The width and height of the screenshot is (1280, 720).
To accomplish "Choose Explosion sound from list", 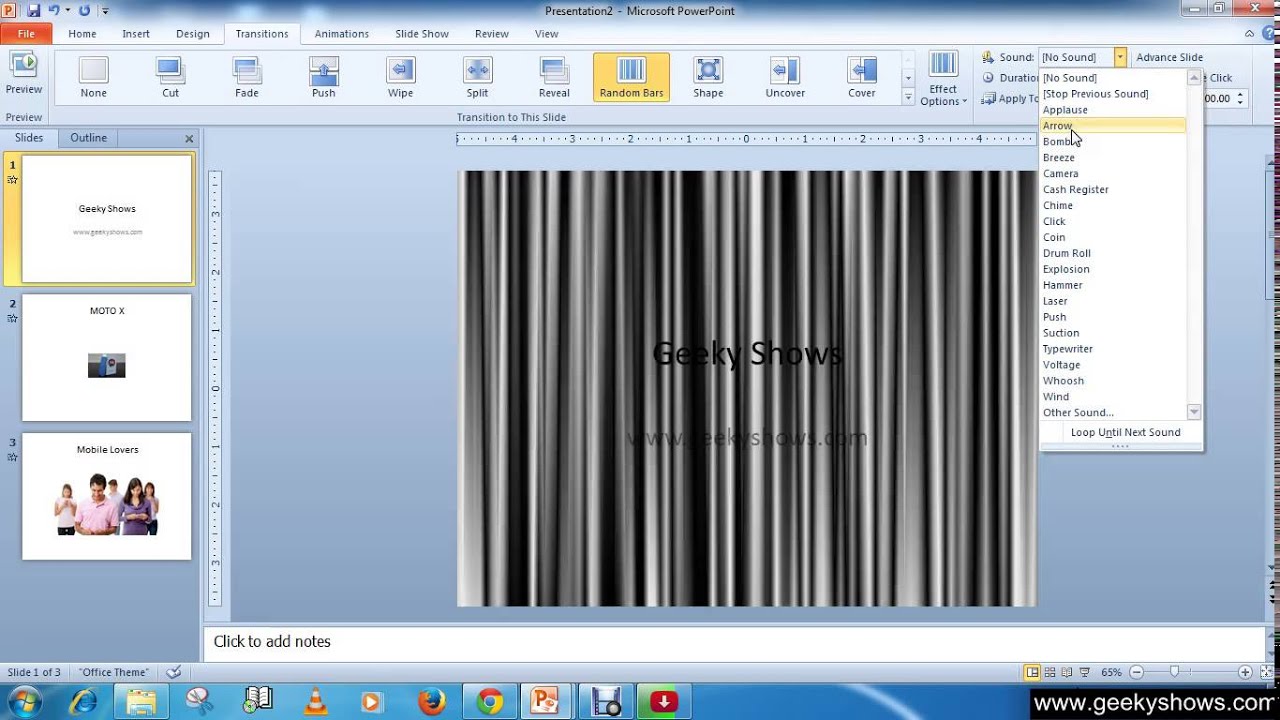I will tap(1113, 270).
